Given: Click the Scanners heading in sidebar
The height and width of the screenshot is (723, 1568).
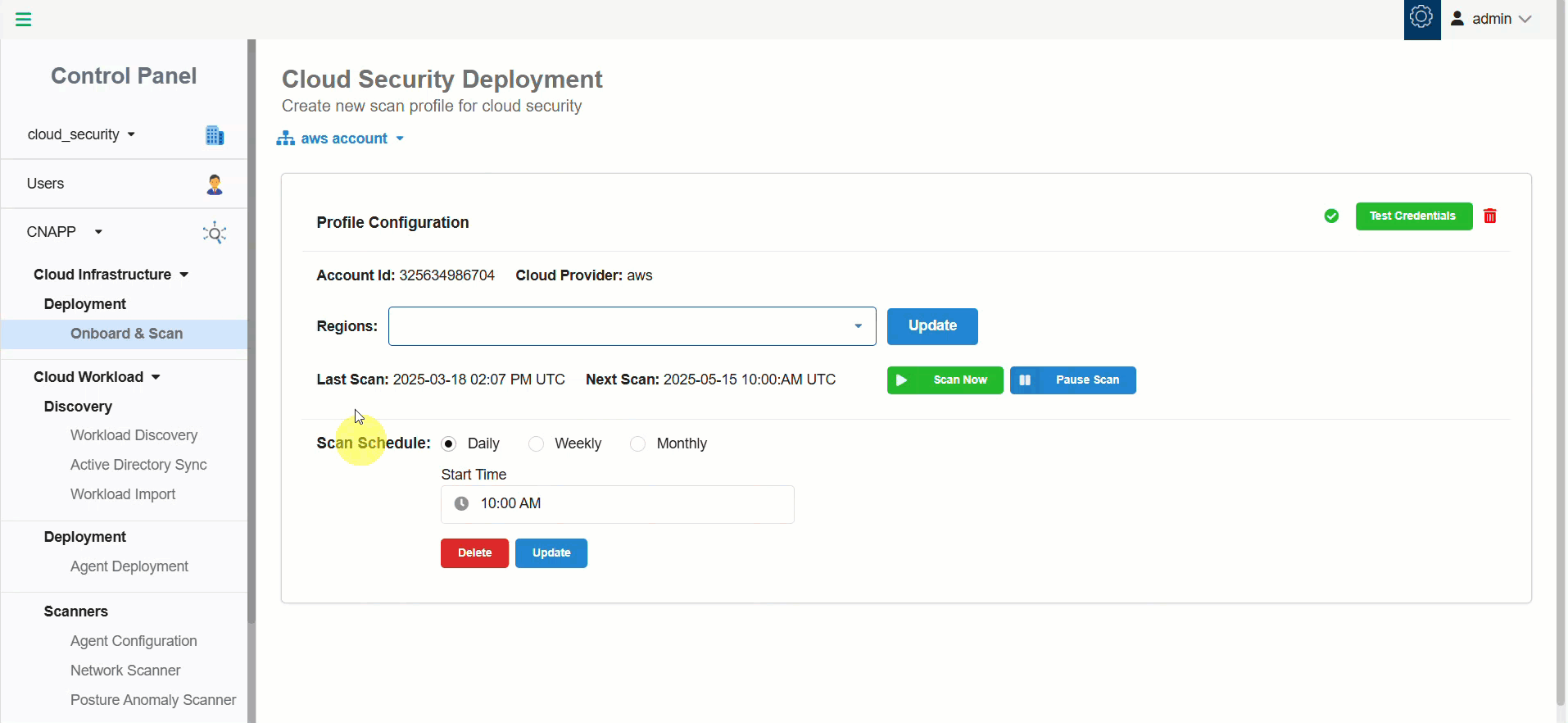Looking at the screenshot, I should click(x=76, y=612).
